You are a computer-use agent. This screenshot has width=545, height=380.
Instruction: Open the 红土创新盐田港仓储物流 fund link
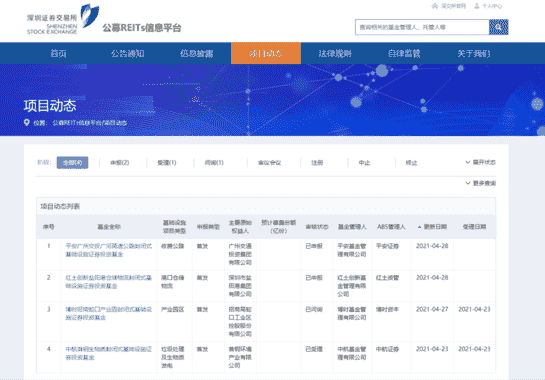coord(109,282)
